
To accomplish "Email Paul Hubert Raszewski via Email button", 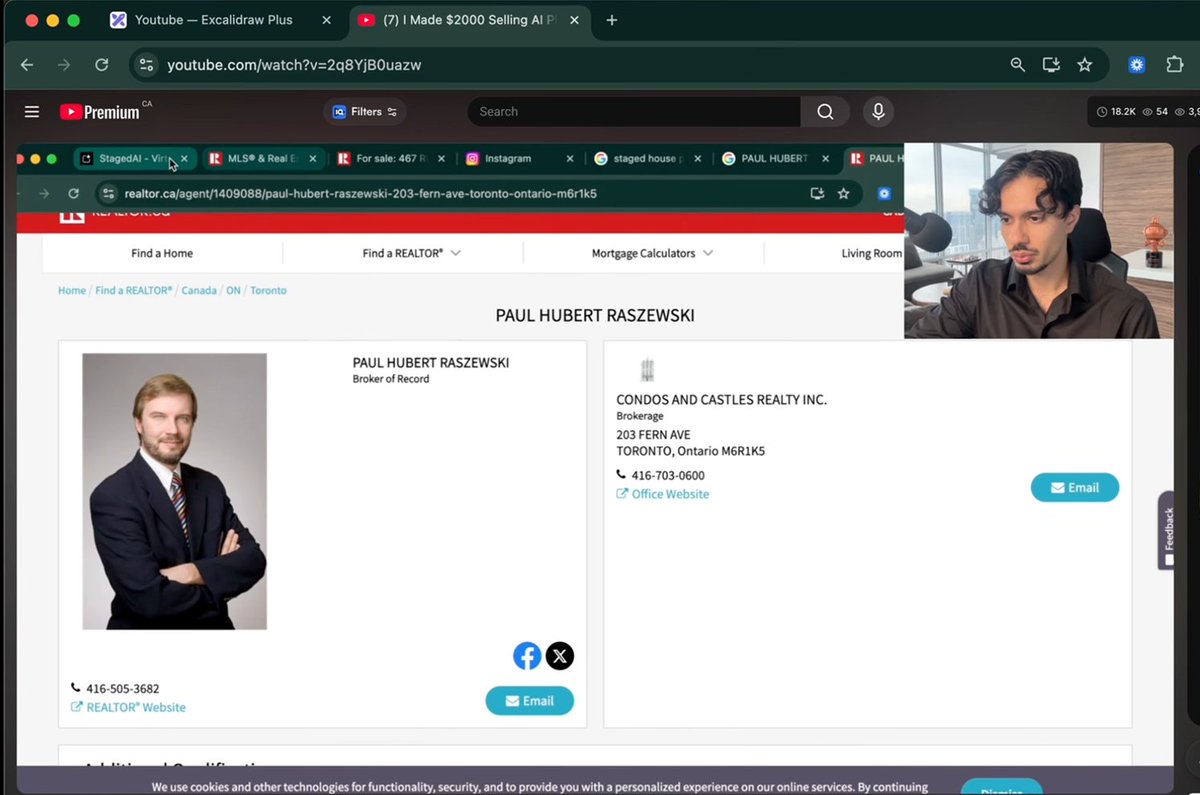I will (530, 701).
